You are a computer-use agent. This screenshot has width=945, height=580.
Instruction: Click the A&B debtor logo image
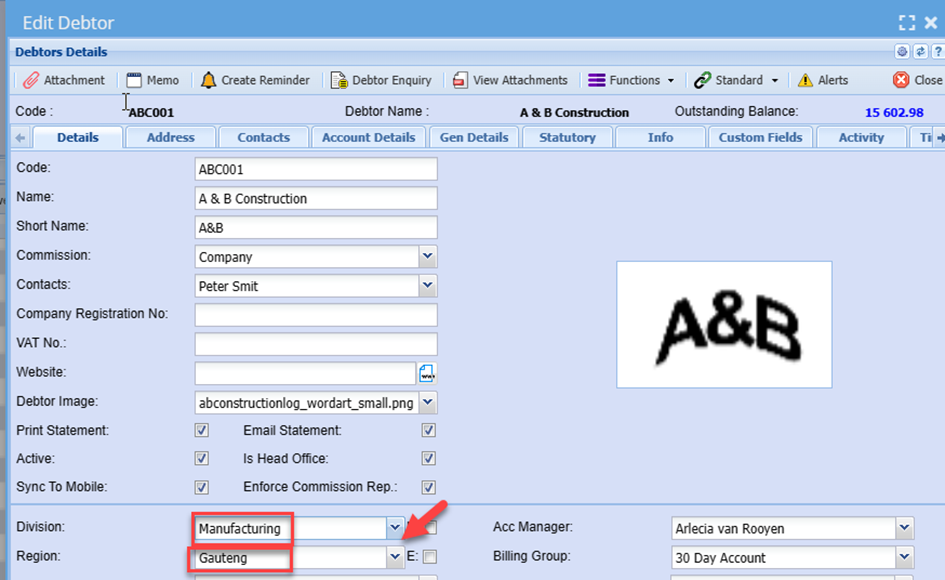coord(724,324)
